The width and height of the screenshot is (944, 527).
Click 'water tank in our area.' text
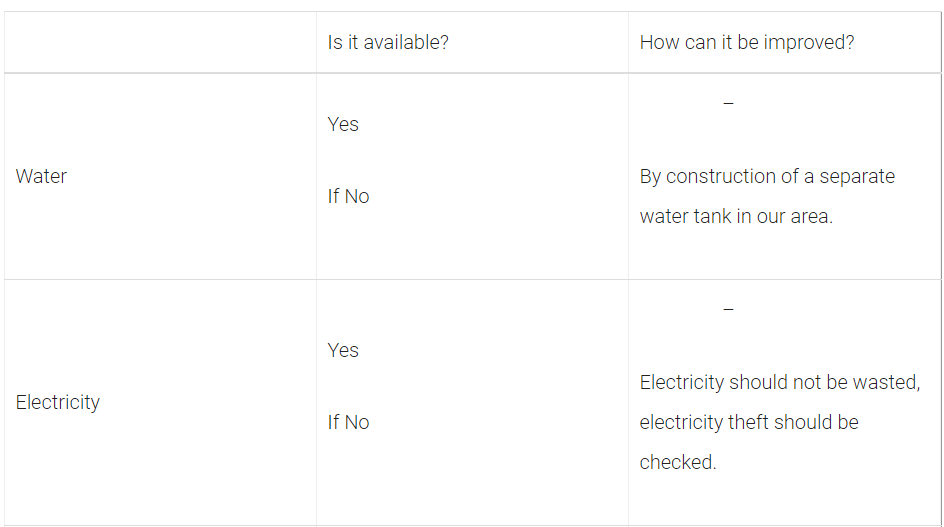pos(736,216)
